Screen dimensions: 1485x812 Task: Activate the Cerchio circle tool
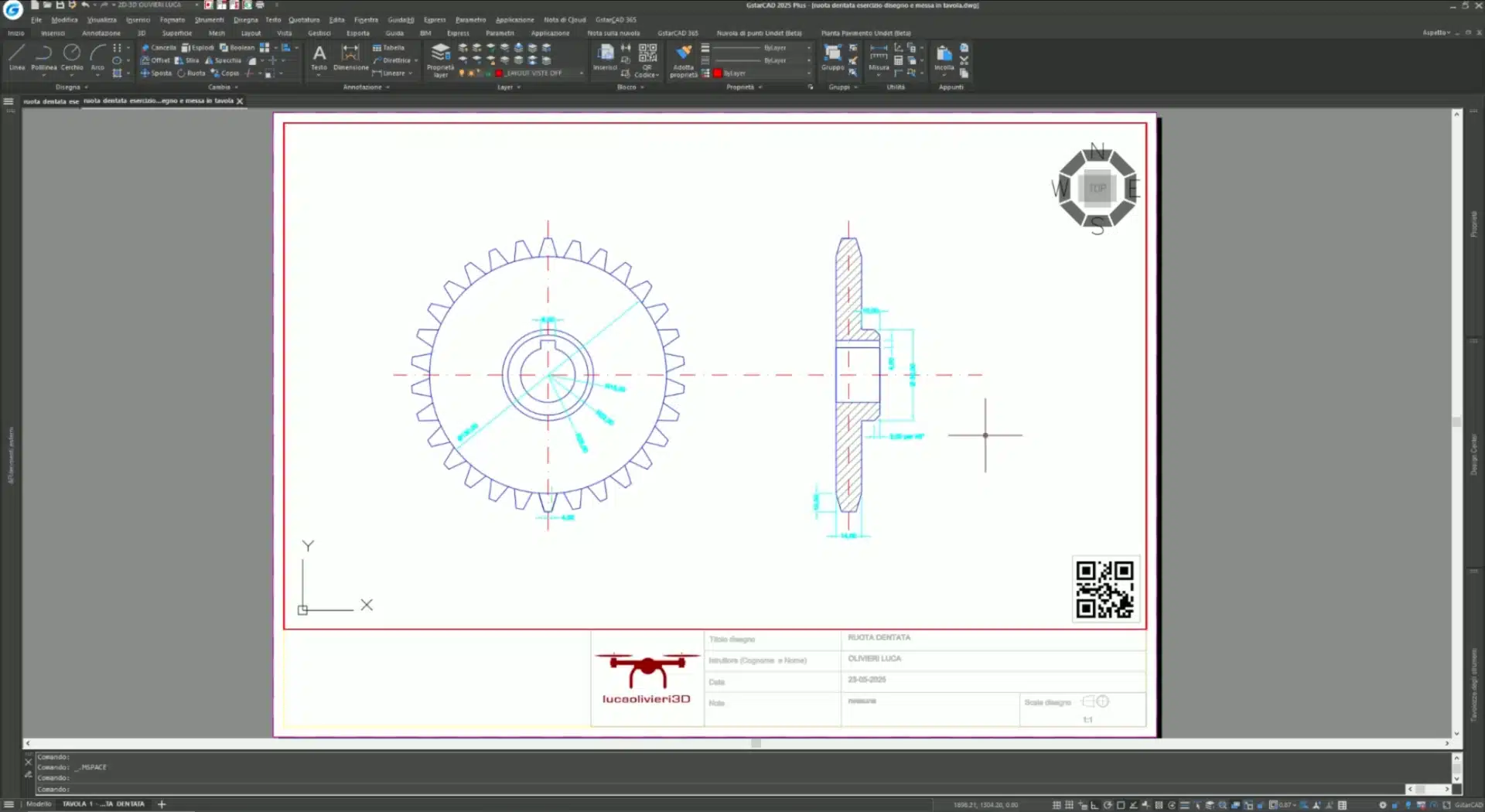pyautogui.click(x=72, y=58)
